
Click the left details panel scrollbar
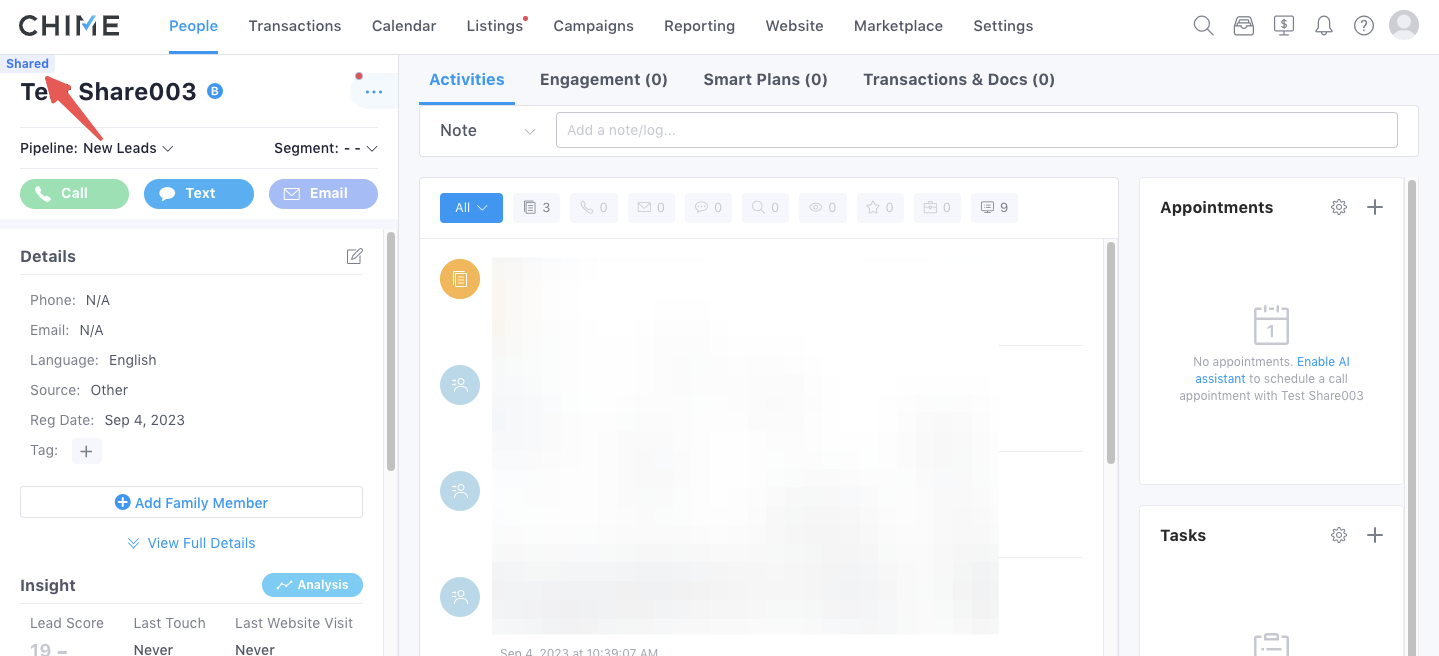391,351
